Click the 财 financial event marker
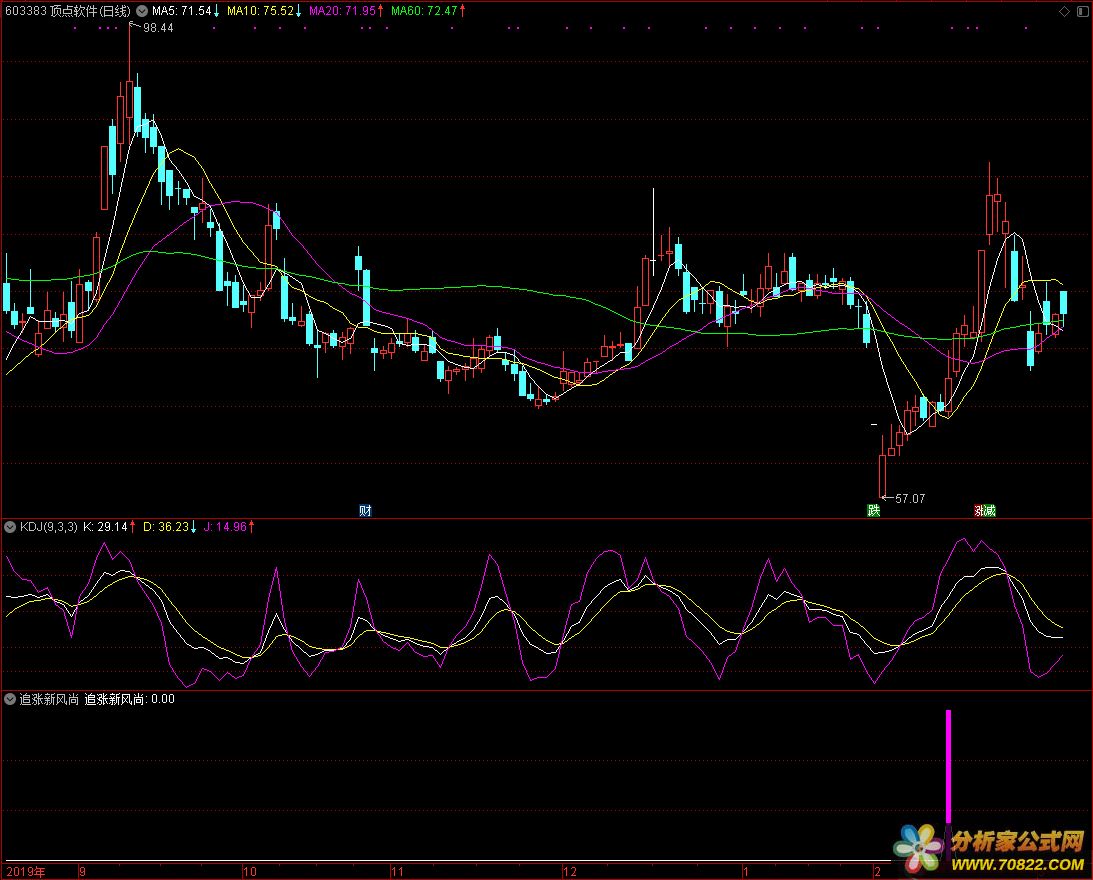The image size is (1093, 880). tap(365, 511)
